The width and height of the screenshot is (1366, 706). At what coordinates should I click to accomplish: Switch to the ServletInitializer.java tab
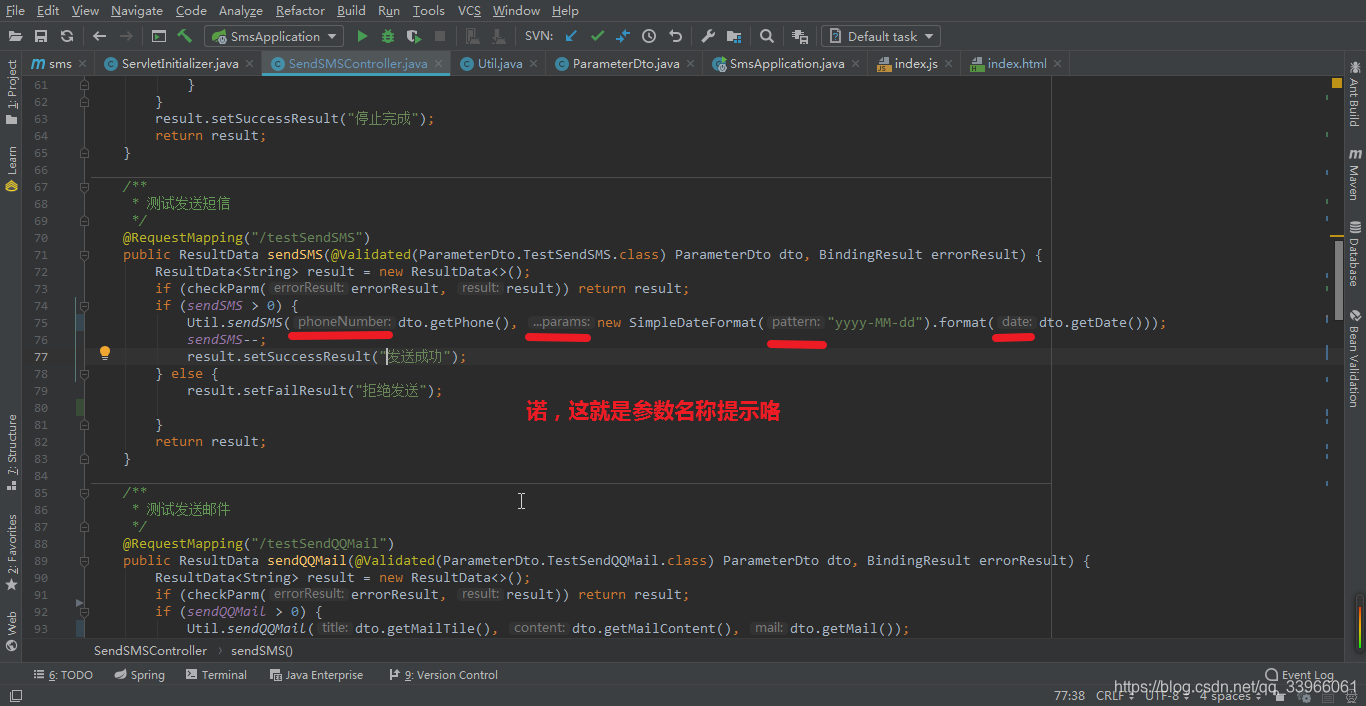point(180,63)
